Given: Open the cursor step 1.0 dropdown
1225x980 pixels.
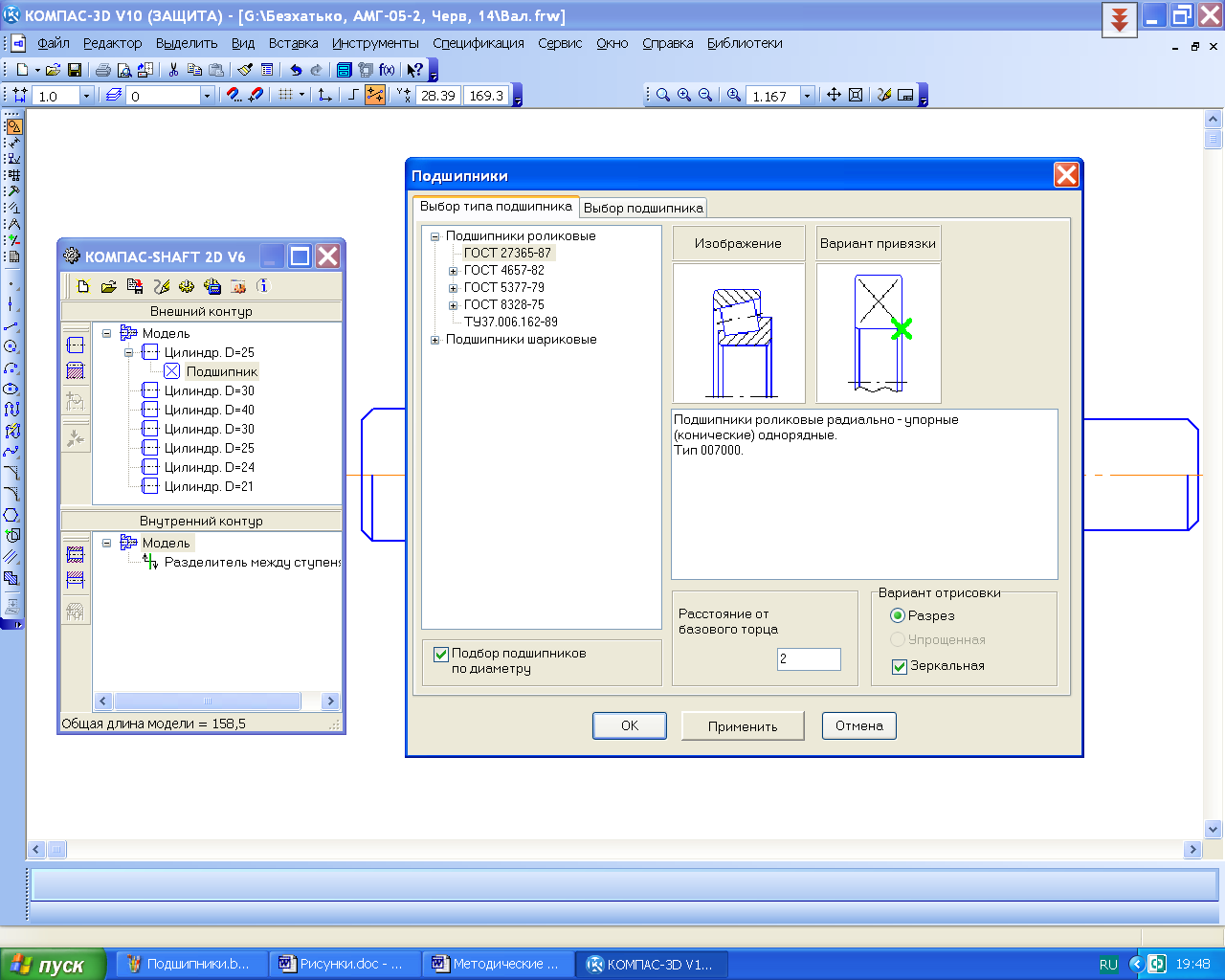Looking at the screenshot, I should pos(86,96).
